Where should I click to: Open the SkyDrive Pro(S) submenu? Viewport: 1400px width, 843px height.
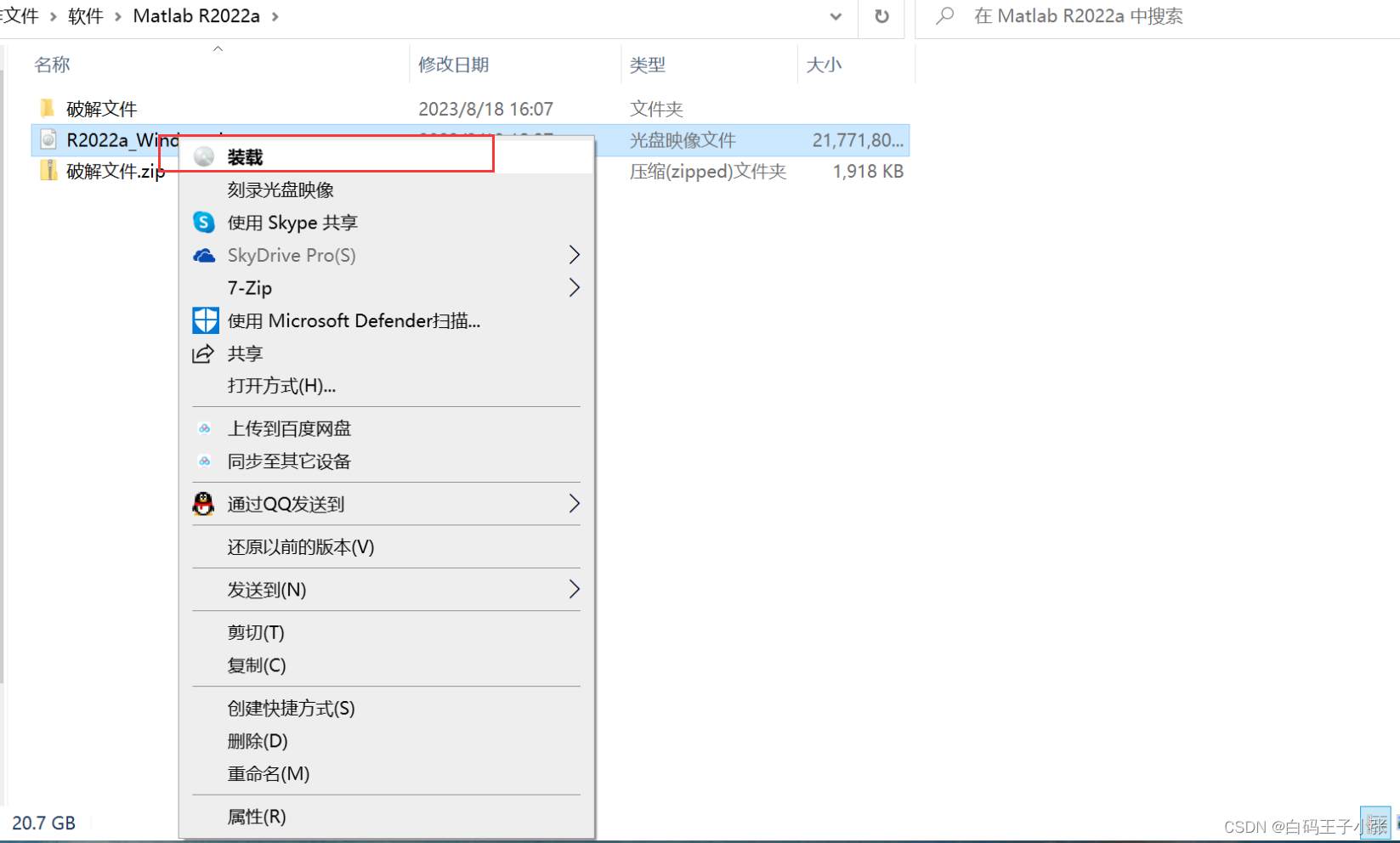coord(292,255)
